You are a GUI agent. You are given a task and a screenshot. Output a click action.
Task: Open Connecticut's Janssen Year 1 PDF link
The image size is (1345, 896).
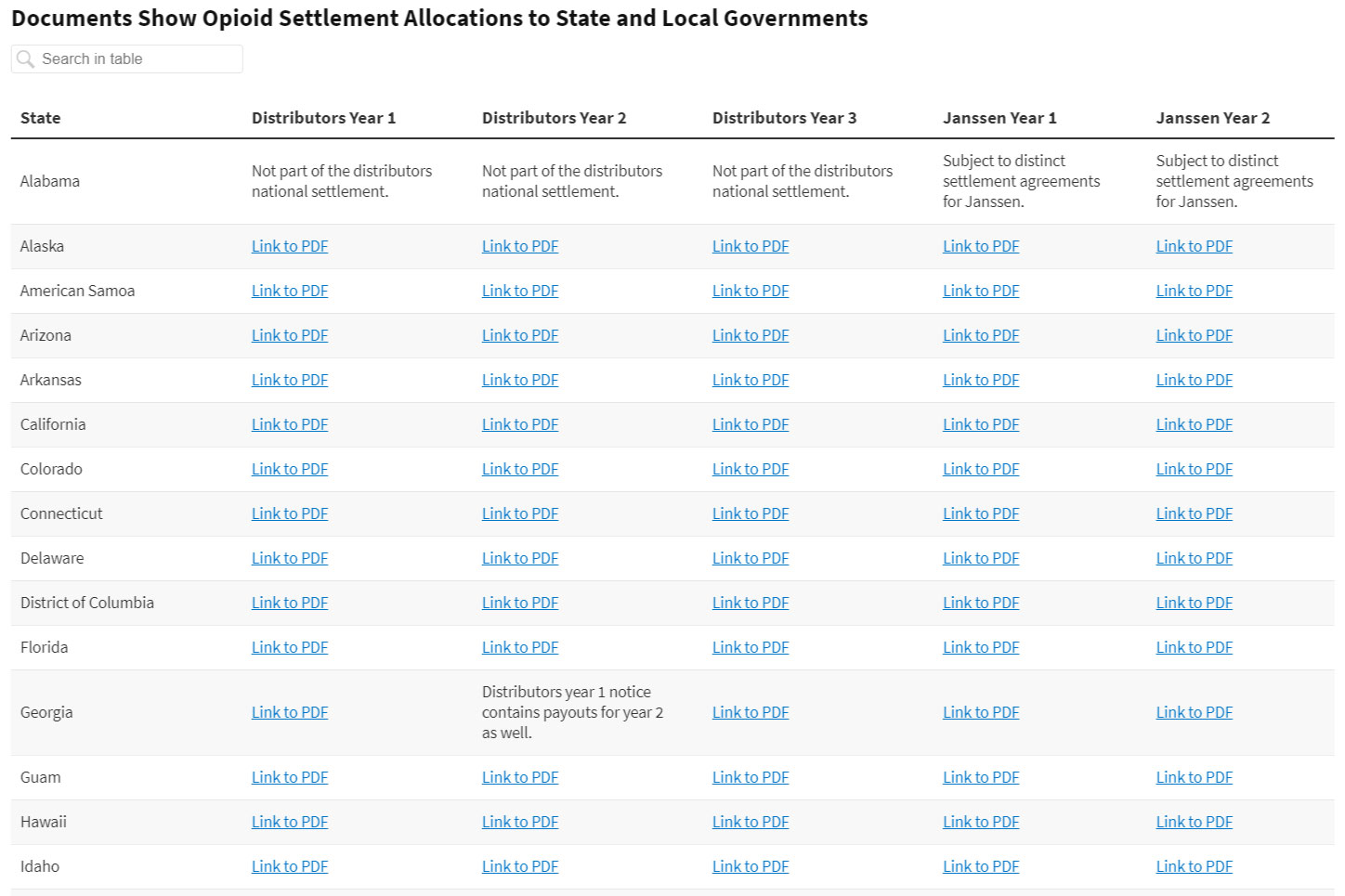(x=981, y=513)
